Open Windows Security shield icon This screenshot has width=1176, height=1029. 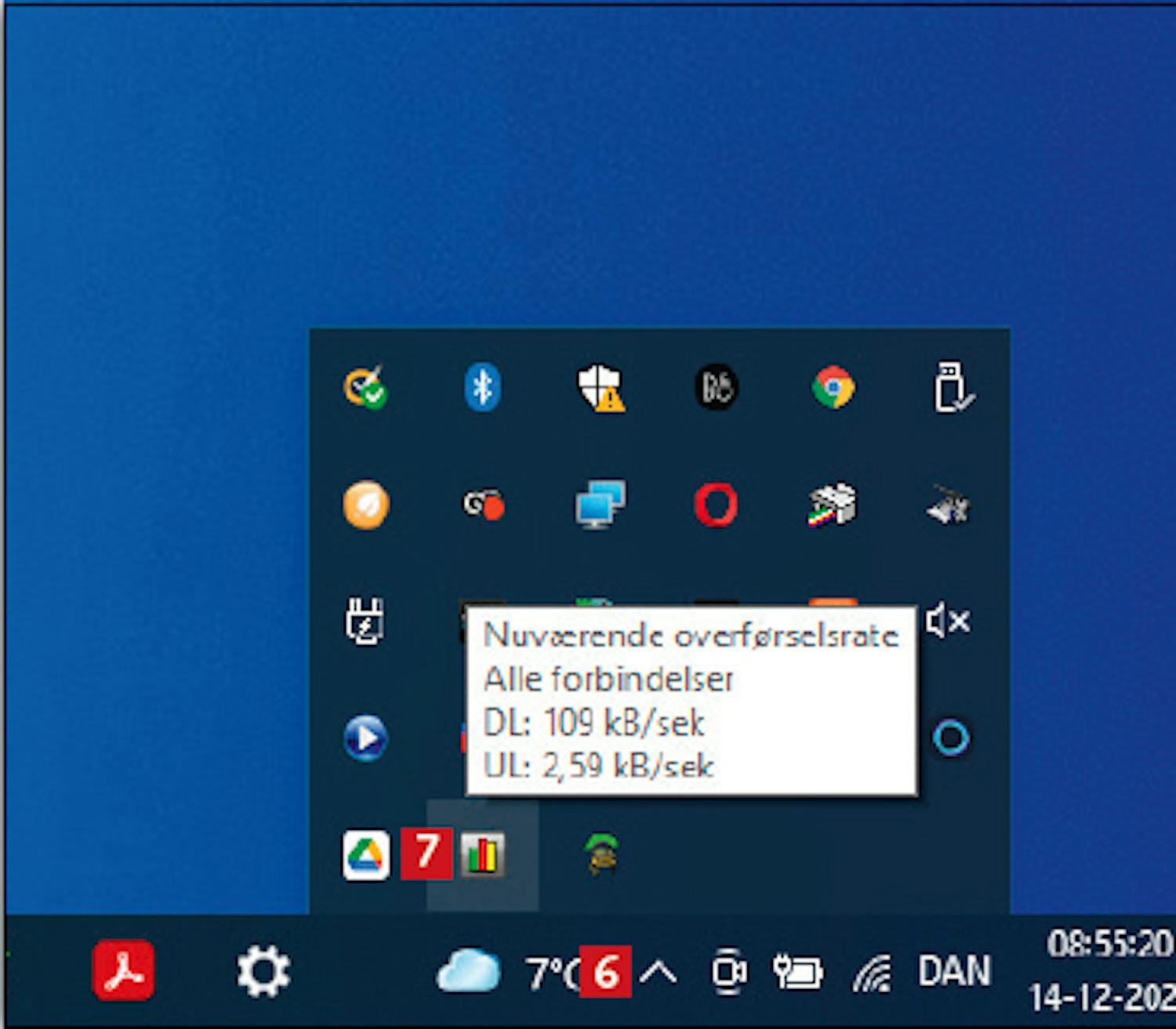click(x=600, y=388)
